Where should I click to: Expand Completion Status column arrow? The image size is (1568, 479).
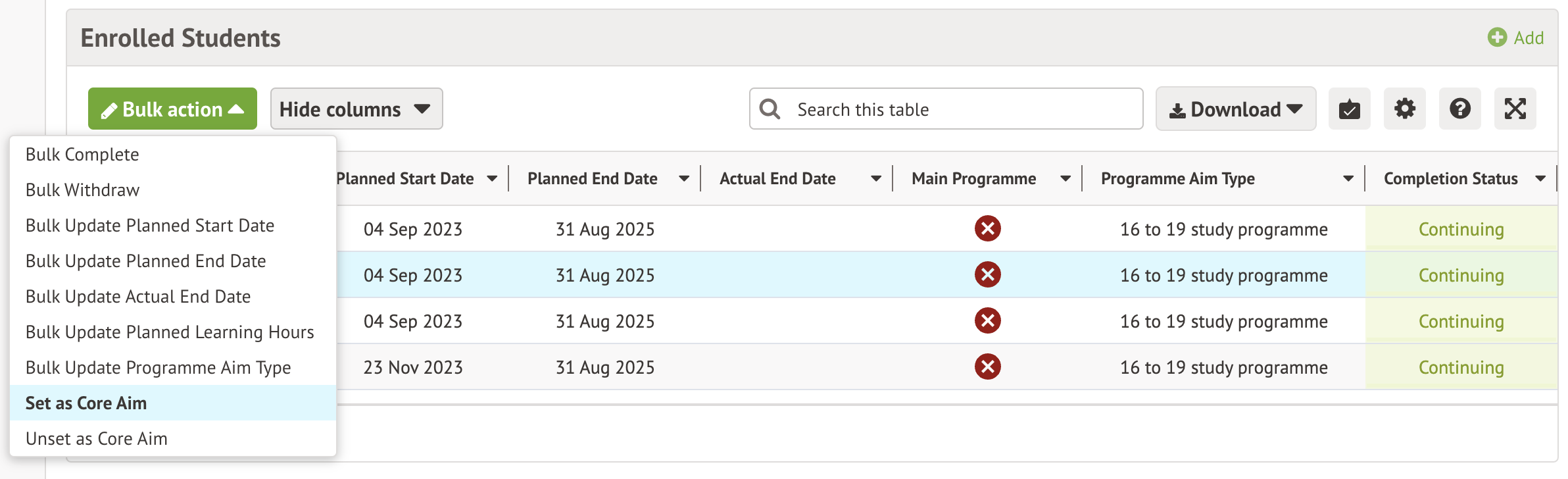pyautogui.click(x=1540, y=179)
